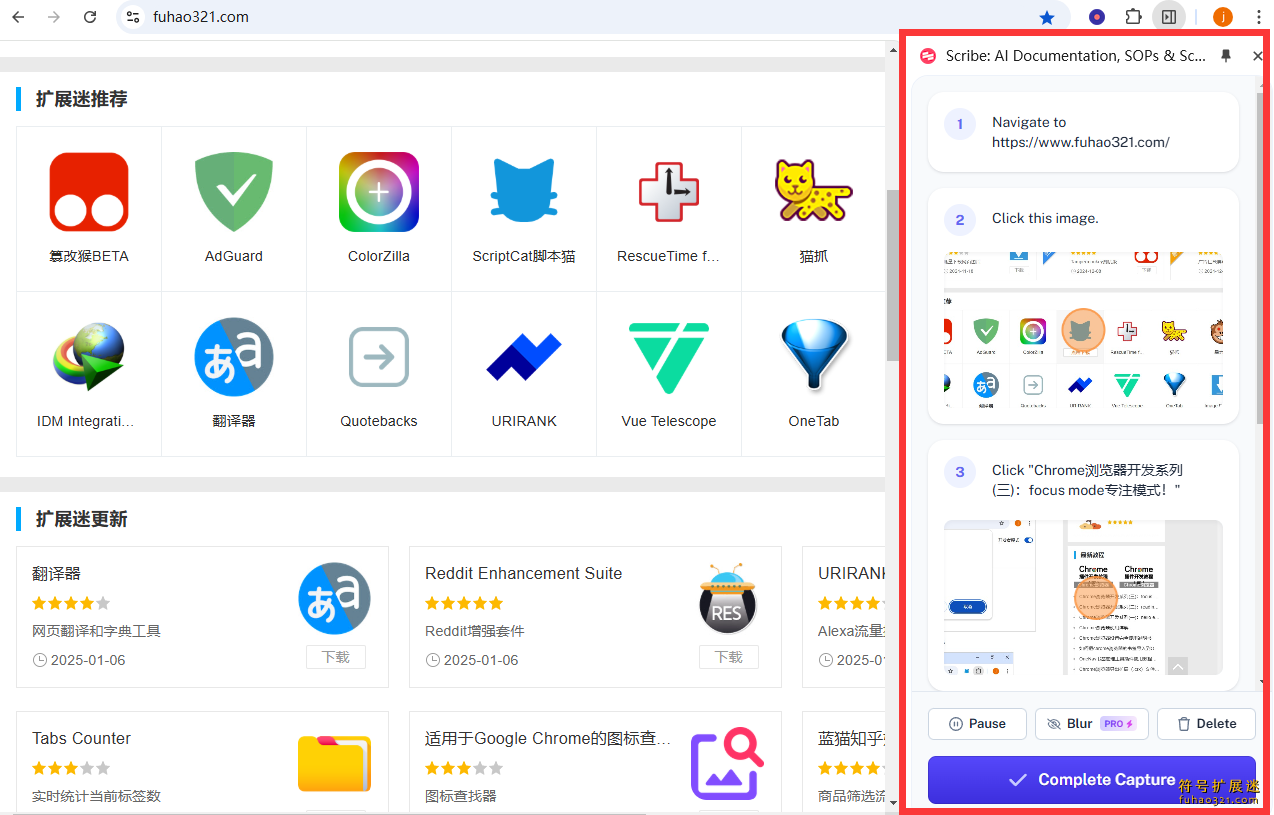Go back to the previous page

click(18, 17)
